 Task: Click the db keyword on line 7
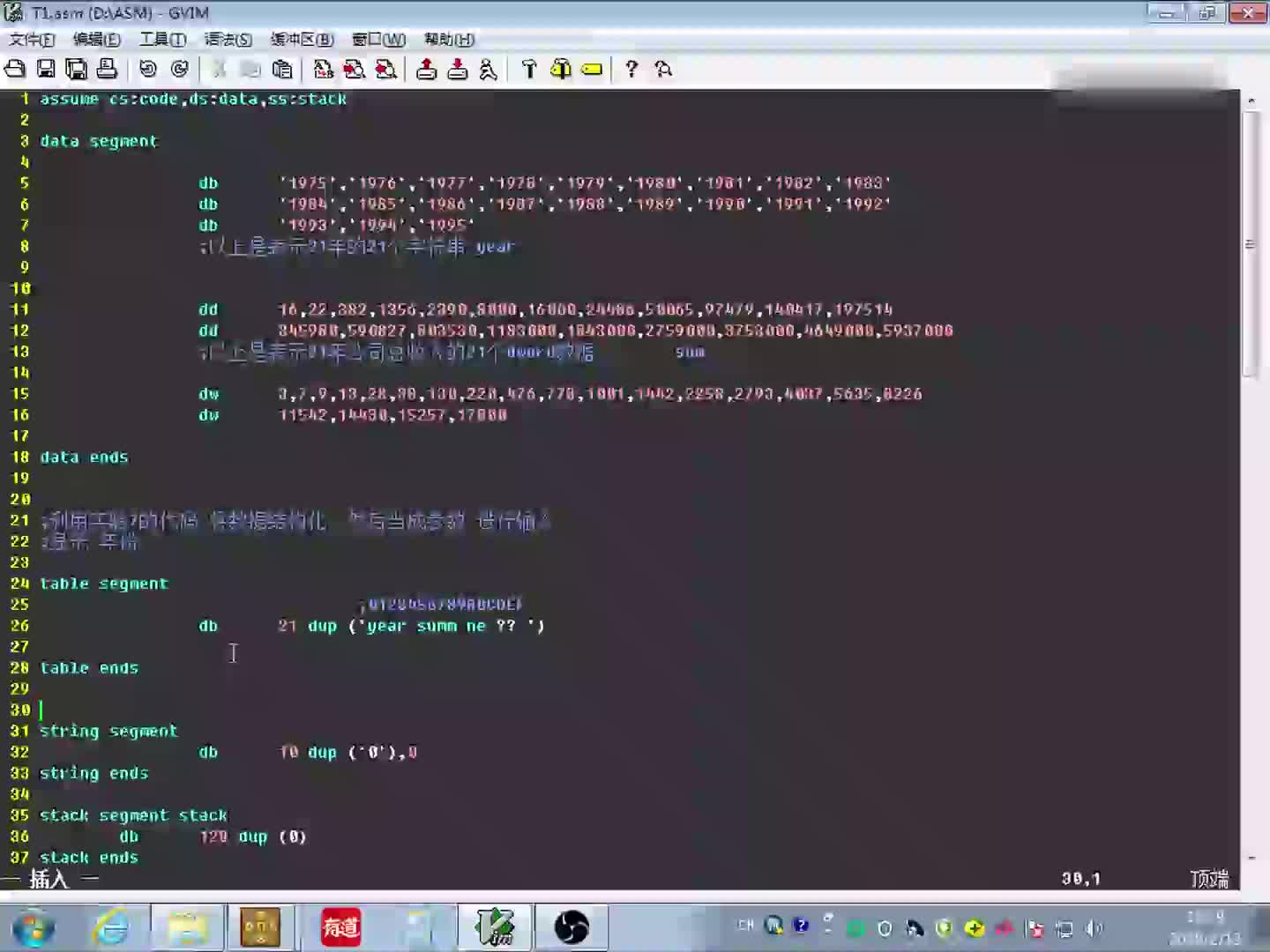(x=208, y=225)
